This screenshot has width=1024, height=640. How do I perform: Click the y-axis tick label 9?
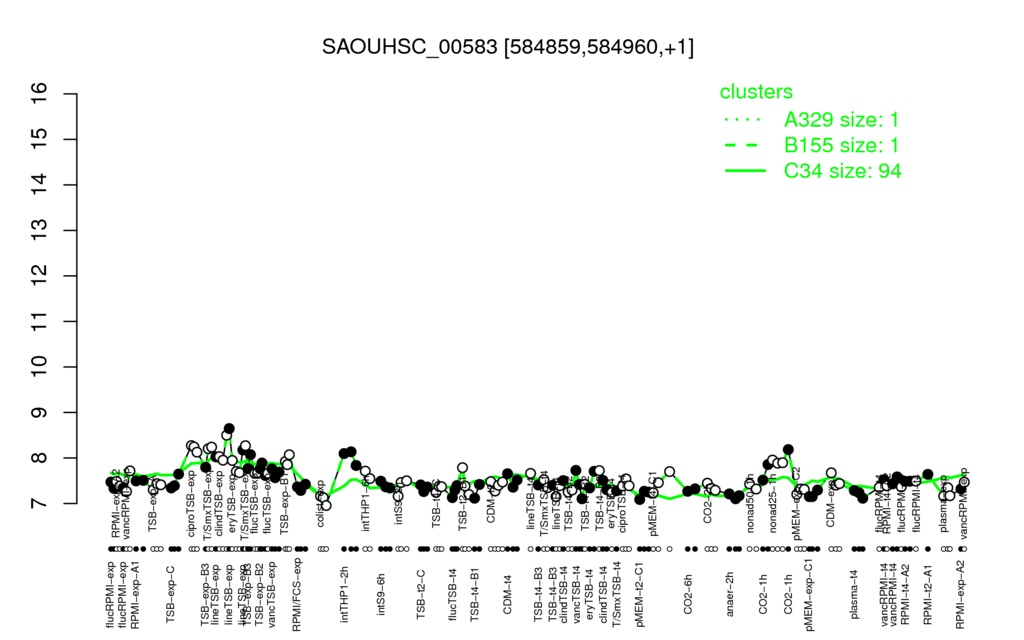coord(40,413)
